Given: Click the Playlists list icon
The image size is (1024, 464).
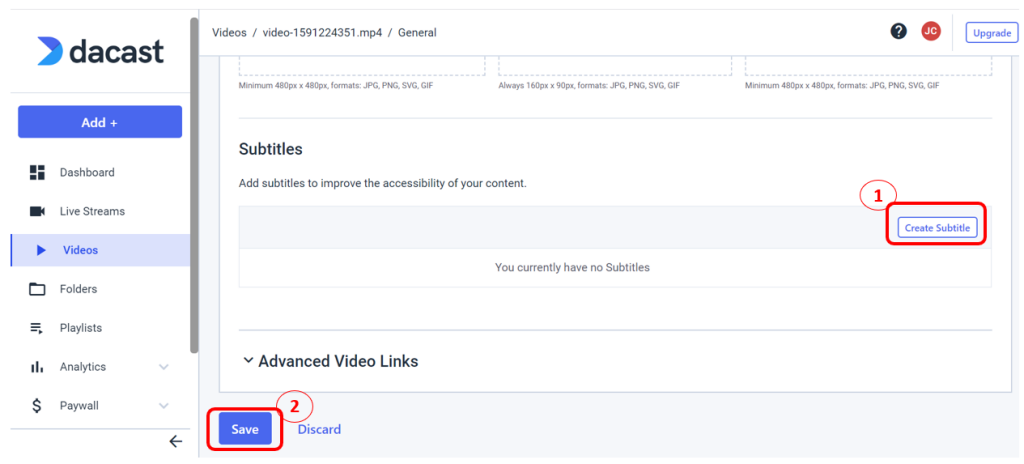Looking at the screenshot, I should click(37, 328).
